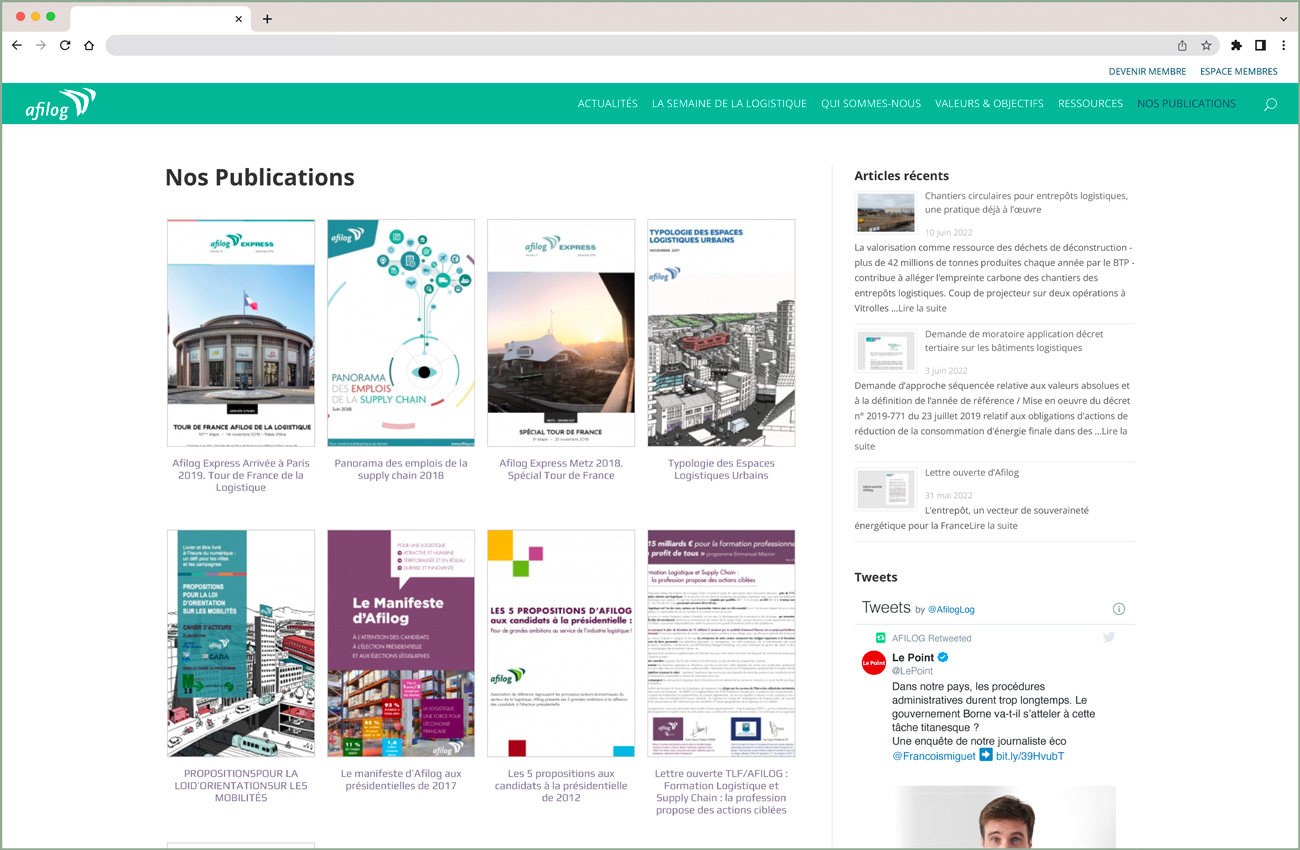
Task: Open a new tab with the plus icon
Action: tap(267, 19)
